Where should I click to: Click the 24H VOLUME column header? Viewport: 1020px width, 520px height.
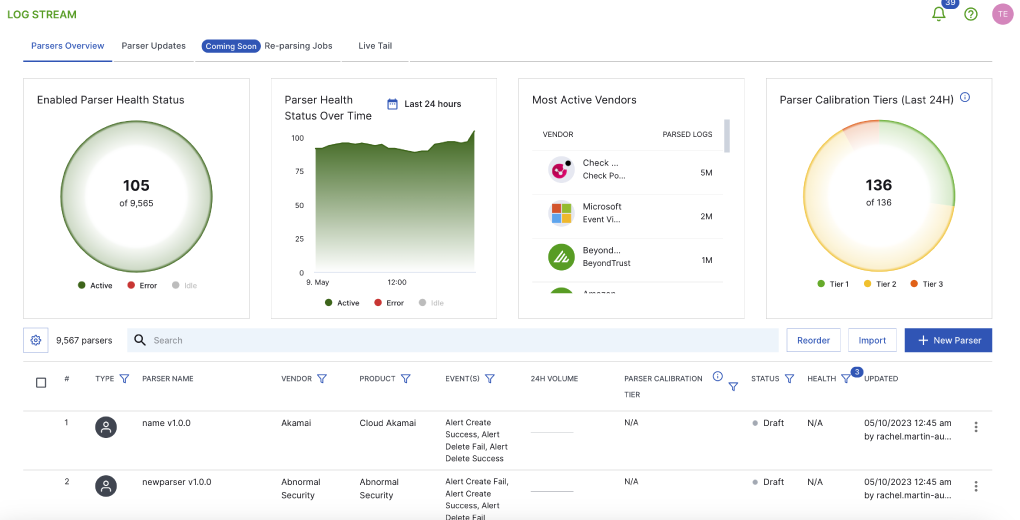click(554, 379)
